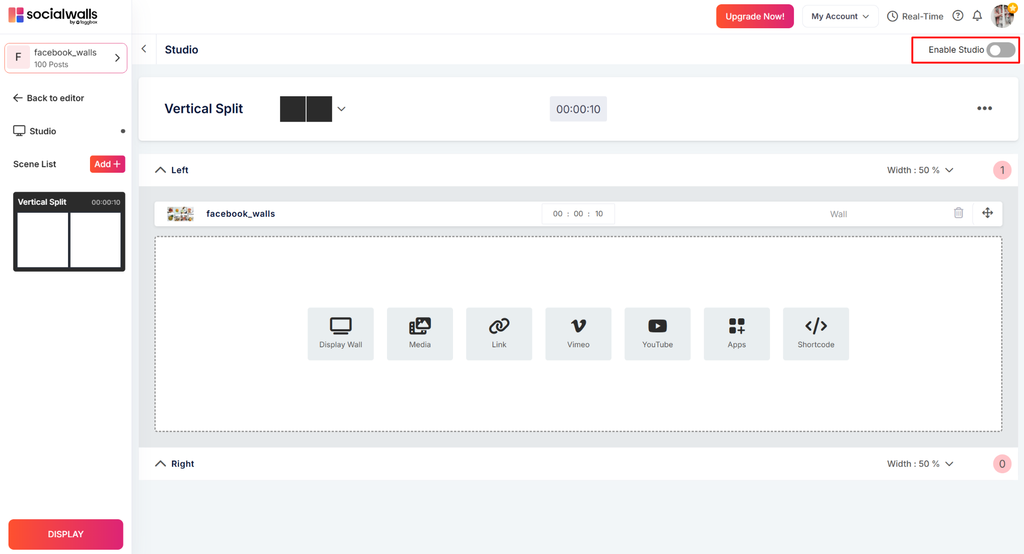Click the Left section item count badge
The height and width of the screenshot is (554, 1024).
(1002, 171)
